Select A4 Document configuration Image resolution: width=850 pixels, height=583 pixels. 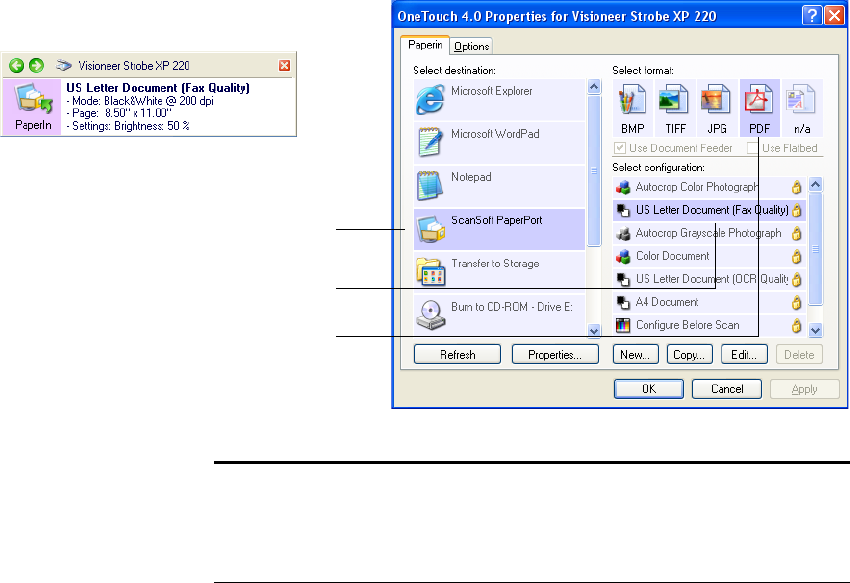click(709, 302)
